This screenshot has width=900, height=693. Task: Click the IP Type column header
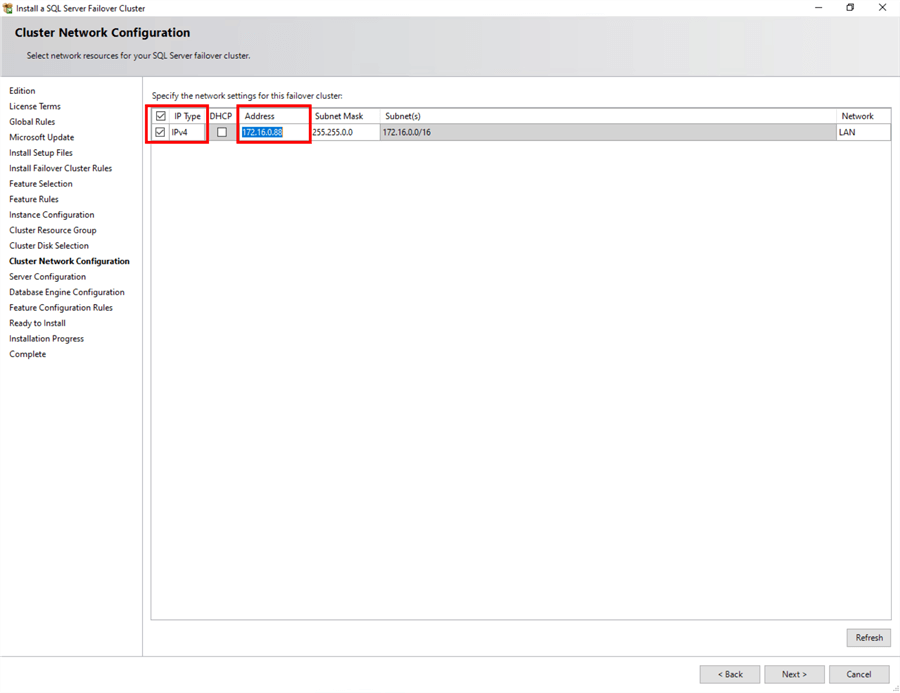click(x=187, y=116)
